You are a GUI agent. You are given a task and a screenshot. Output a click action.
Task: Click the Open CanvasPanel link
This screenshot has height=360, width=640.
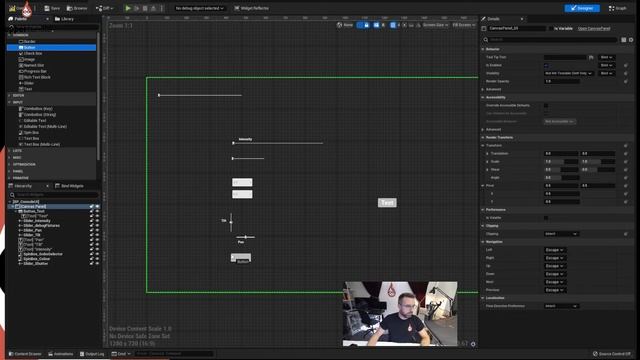594,29
